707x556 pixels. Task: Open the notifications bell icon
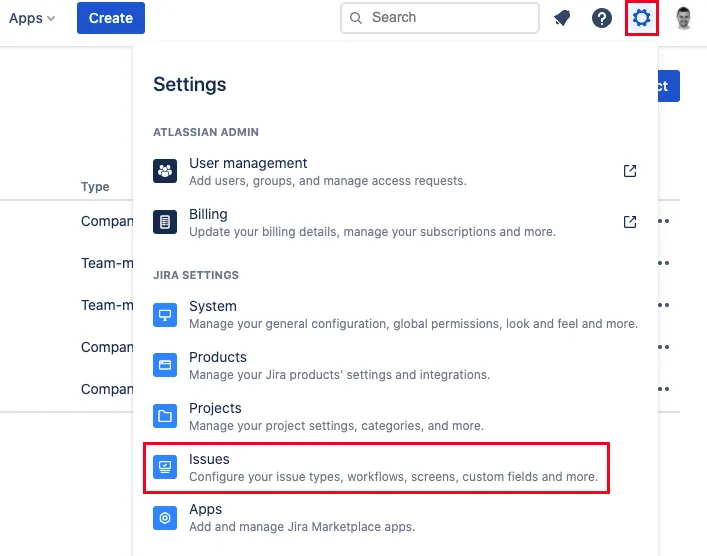coord(562,18)
